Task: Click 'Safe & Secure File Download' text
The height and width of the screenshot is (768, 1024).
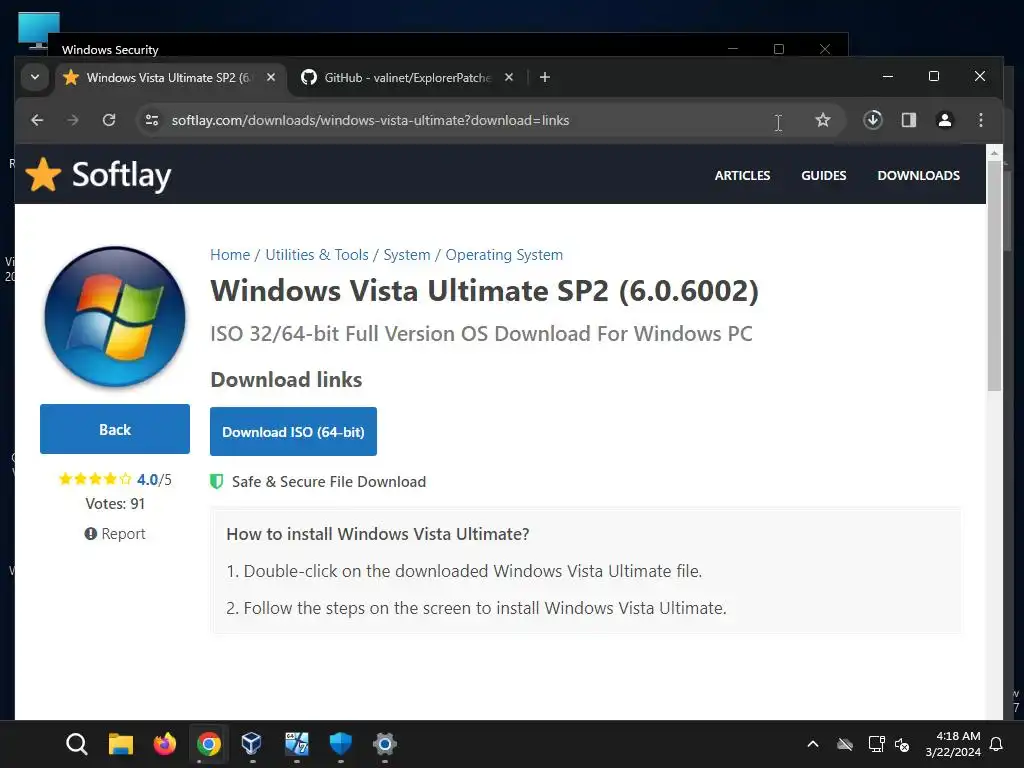Action: tap(328, 482)
